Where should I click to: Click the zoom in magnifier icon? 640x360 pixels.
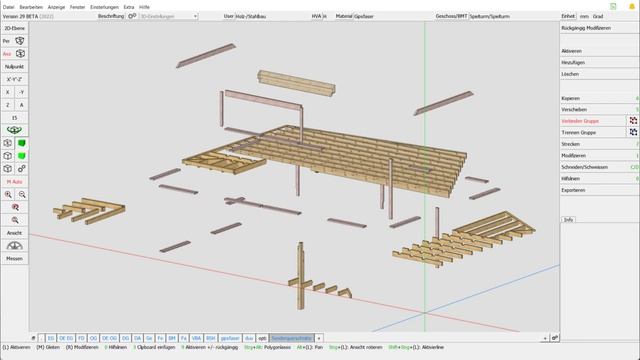[x=8, y=194]
